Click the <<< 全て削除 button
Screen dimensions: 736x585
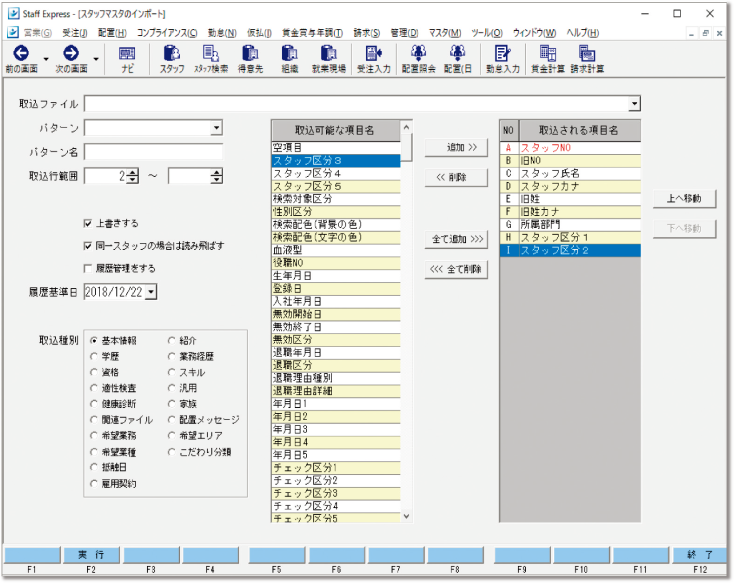[x=456, y=269]
